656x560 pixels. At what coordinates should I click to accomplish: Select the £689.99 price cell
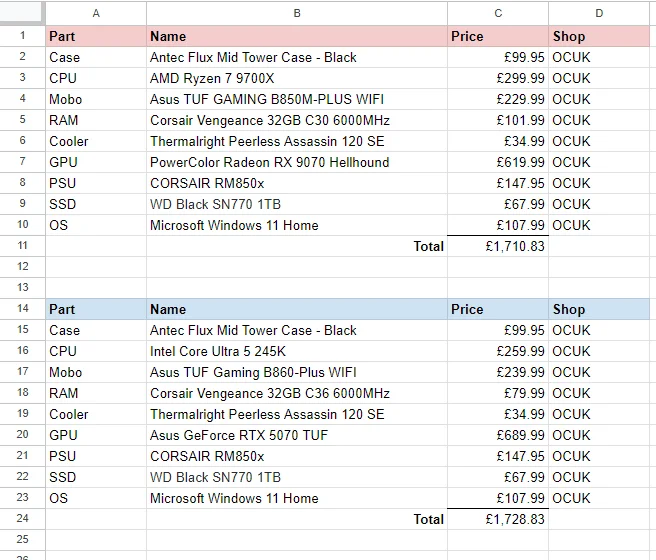[x=498, y=435]
